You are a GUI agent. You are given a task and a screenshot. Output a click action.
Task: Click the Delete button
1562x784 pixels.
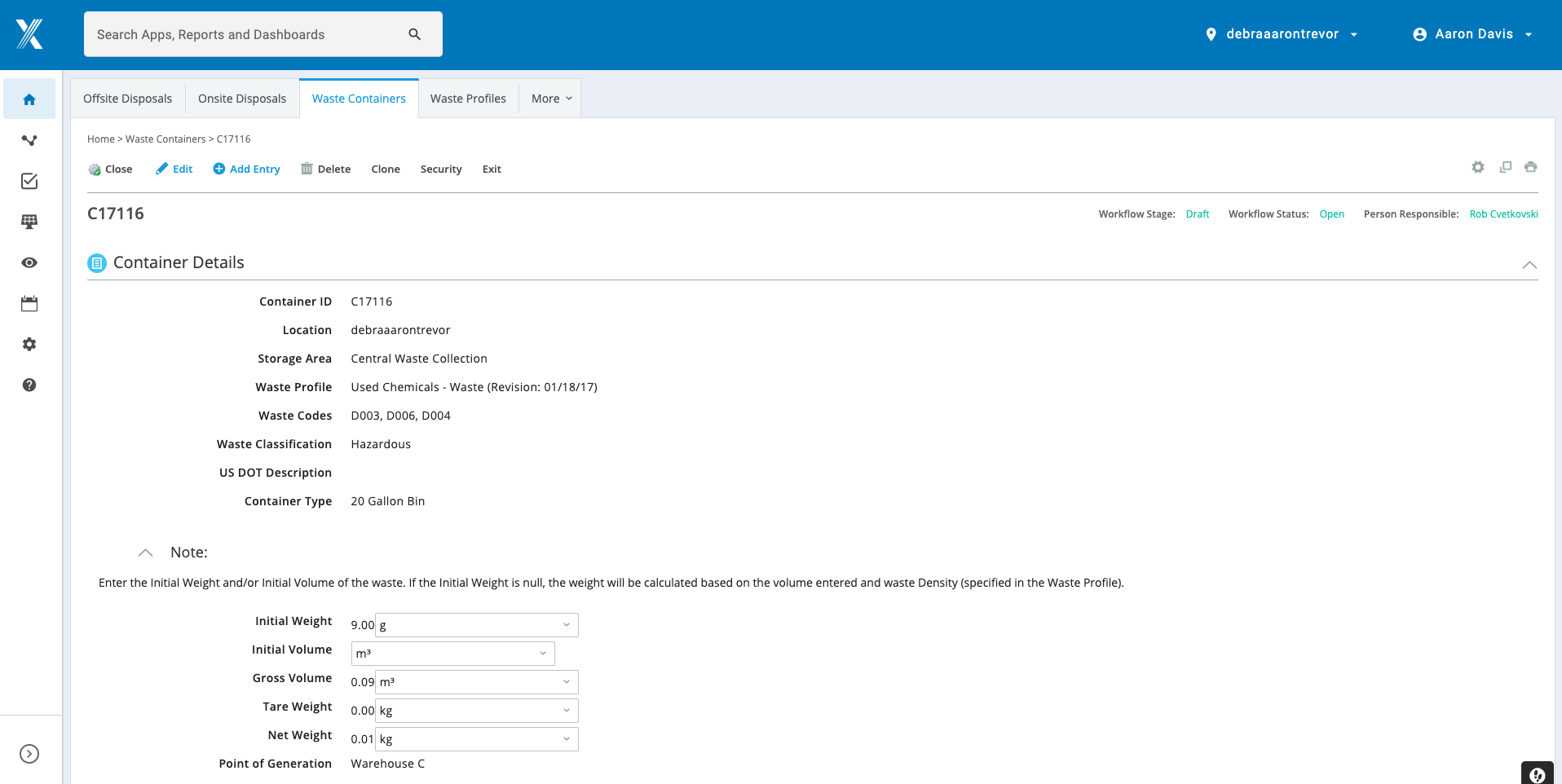(x=326, y=170)
